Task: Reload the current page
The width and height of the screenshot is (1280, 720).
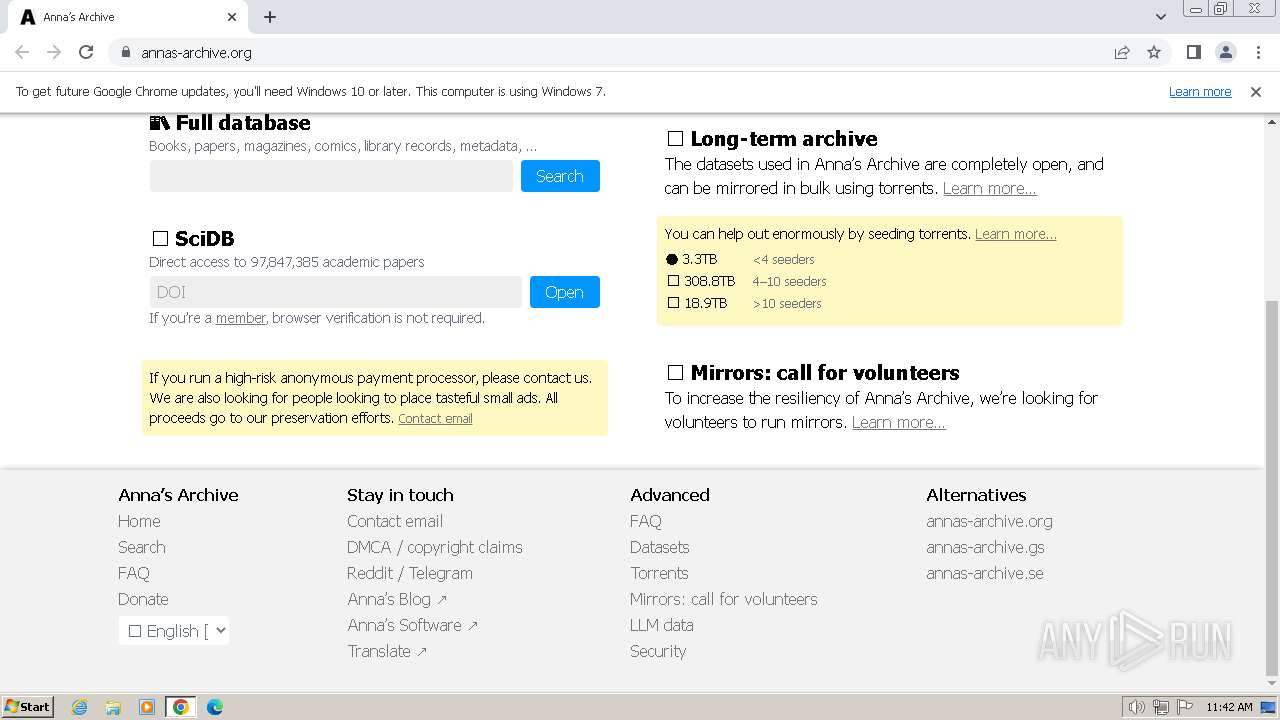Action: [x=86, y=52]
